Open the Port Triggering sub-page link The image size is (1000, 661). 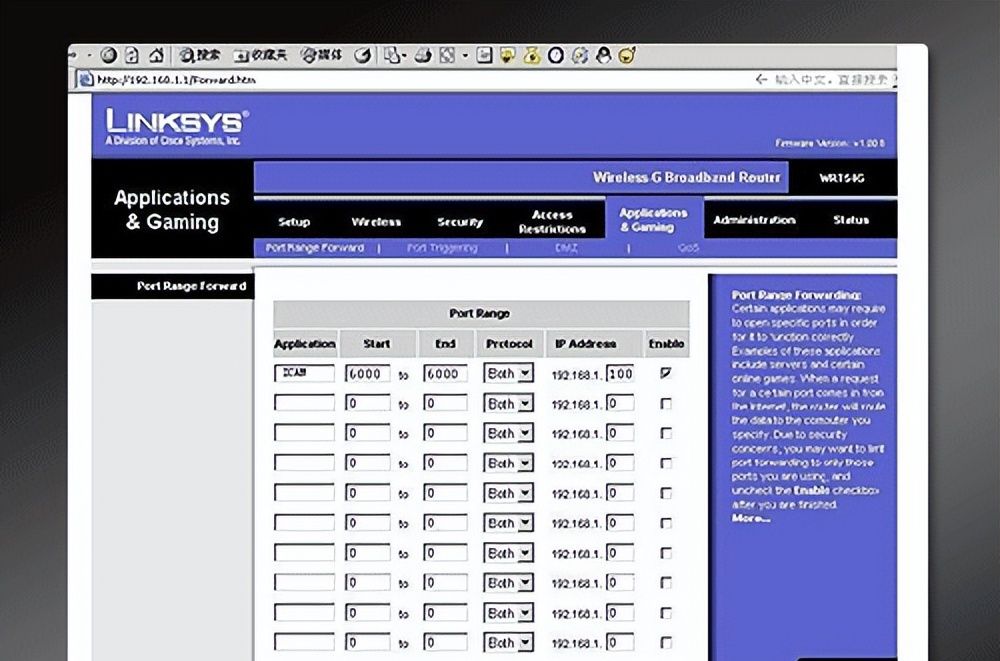click(x=442, y=248)
